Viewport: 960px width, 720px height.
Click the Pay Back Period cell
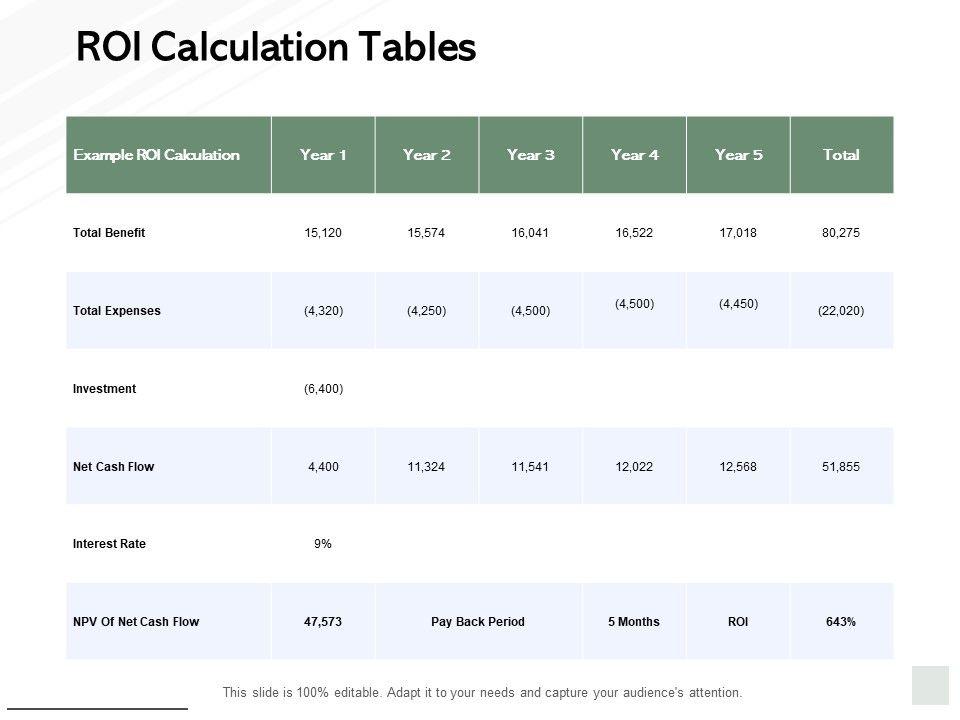[x=478, y=622]
